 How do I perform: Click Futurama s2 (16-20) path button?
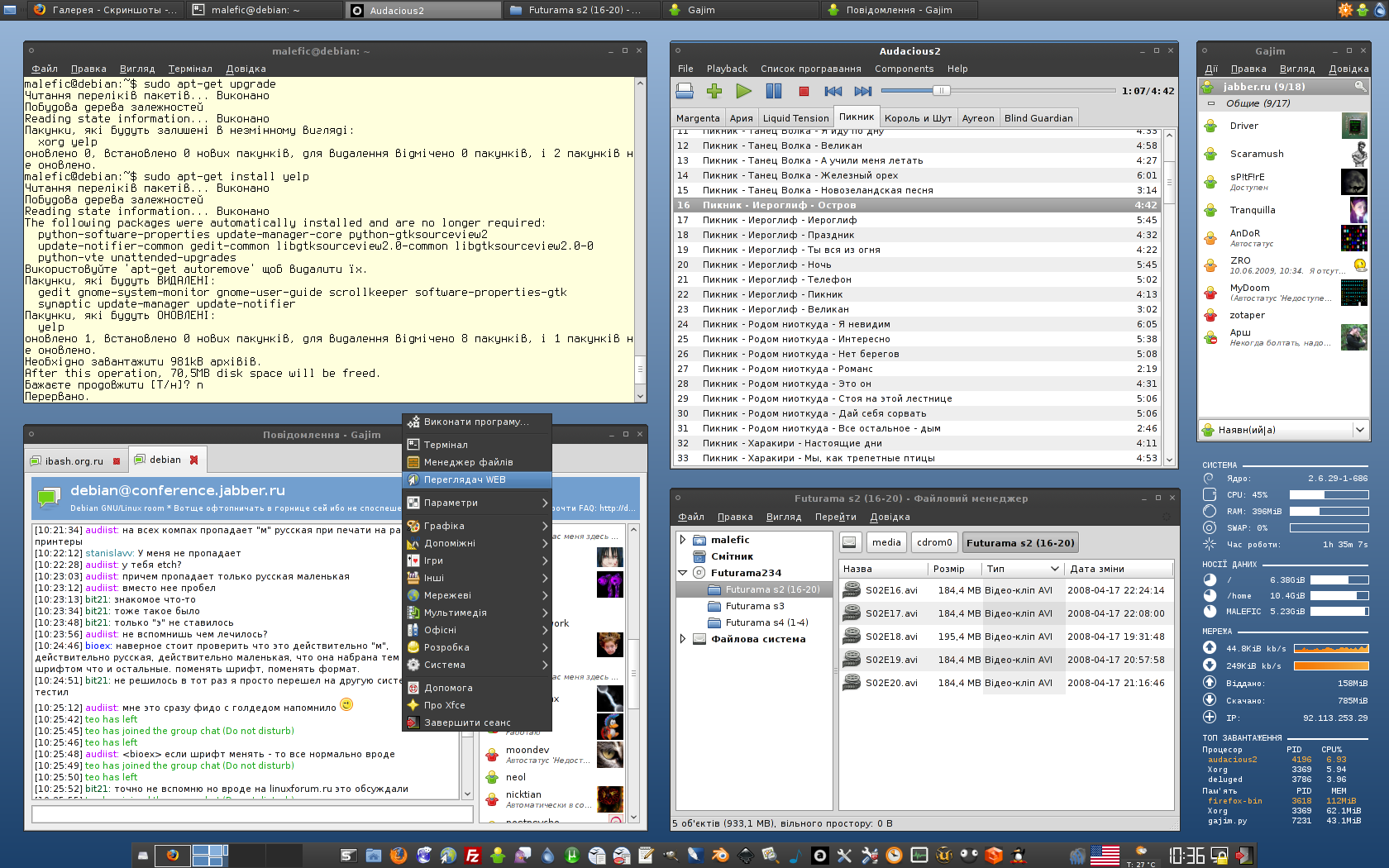[x=1020, y=542]
